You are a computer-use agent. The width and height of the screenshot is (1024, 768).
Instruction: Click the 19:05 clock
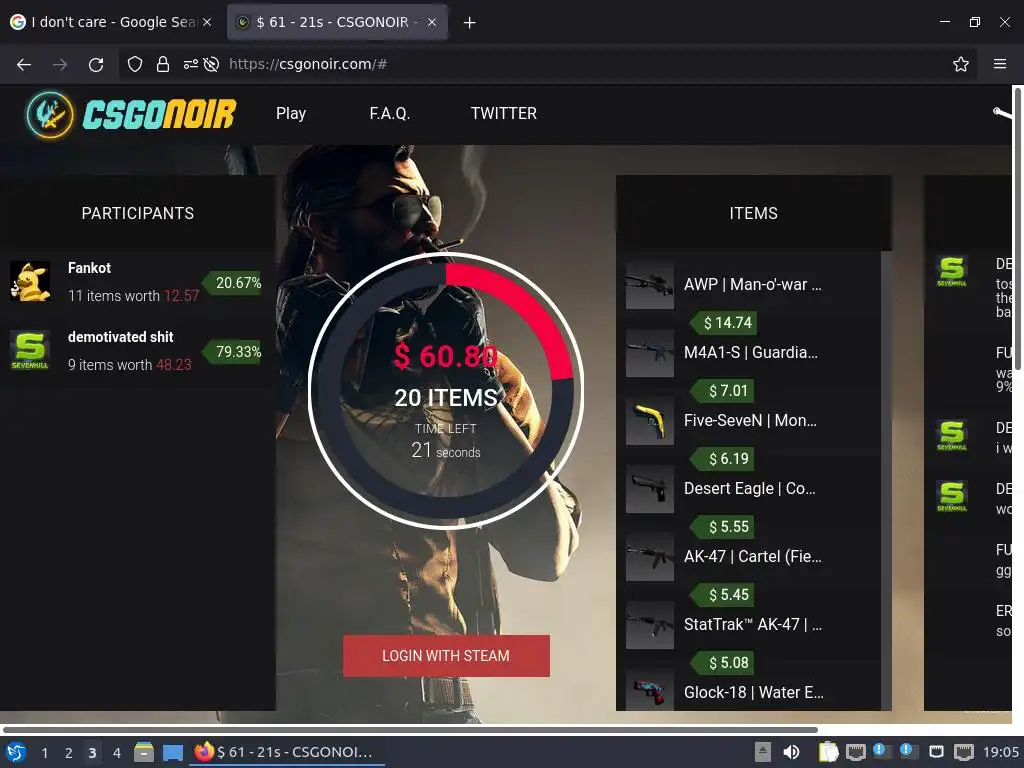tap(1000, 752)
